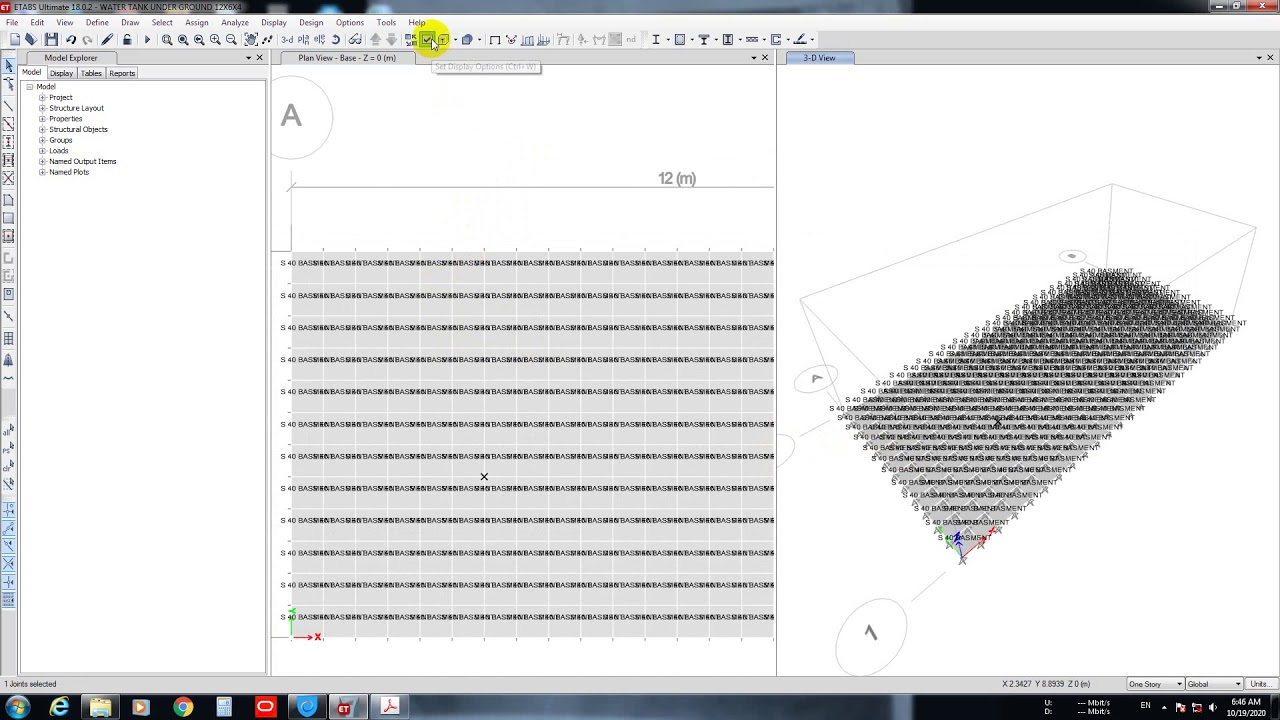Screen dimensions: 1280x720
Task: Close the Model Explorer panel
Action: (259, 58)
